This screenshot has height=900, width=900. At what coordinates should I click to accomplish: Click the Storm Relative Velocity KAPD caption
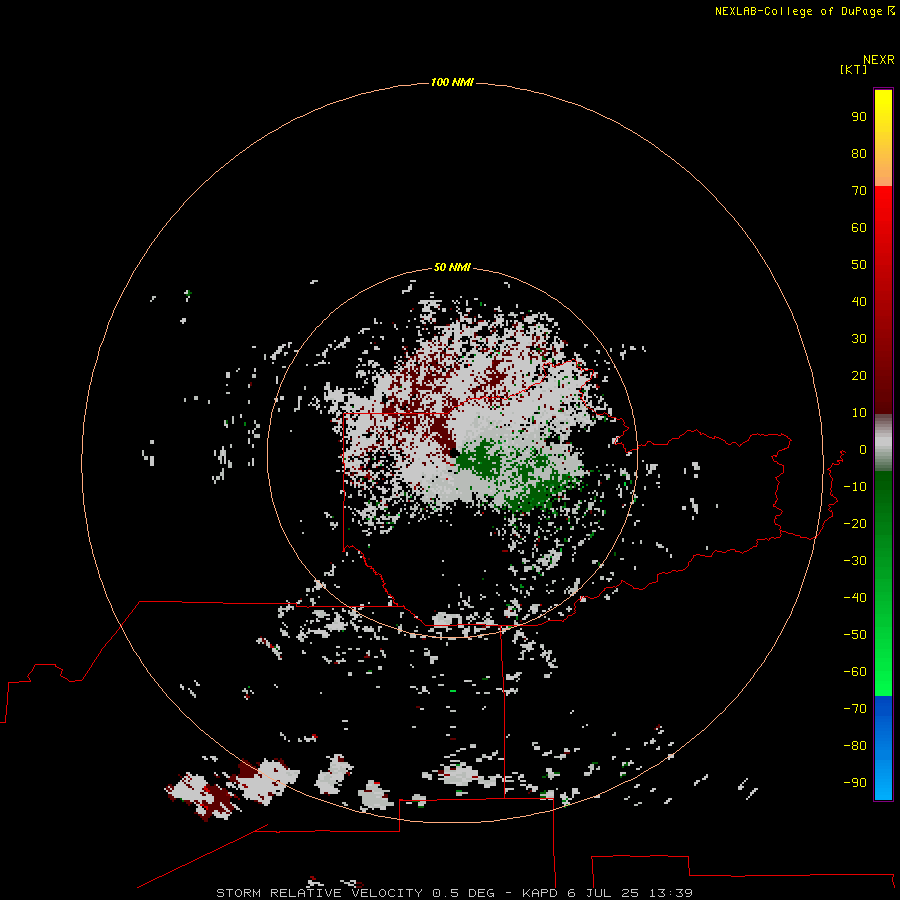pos(454,893)
